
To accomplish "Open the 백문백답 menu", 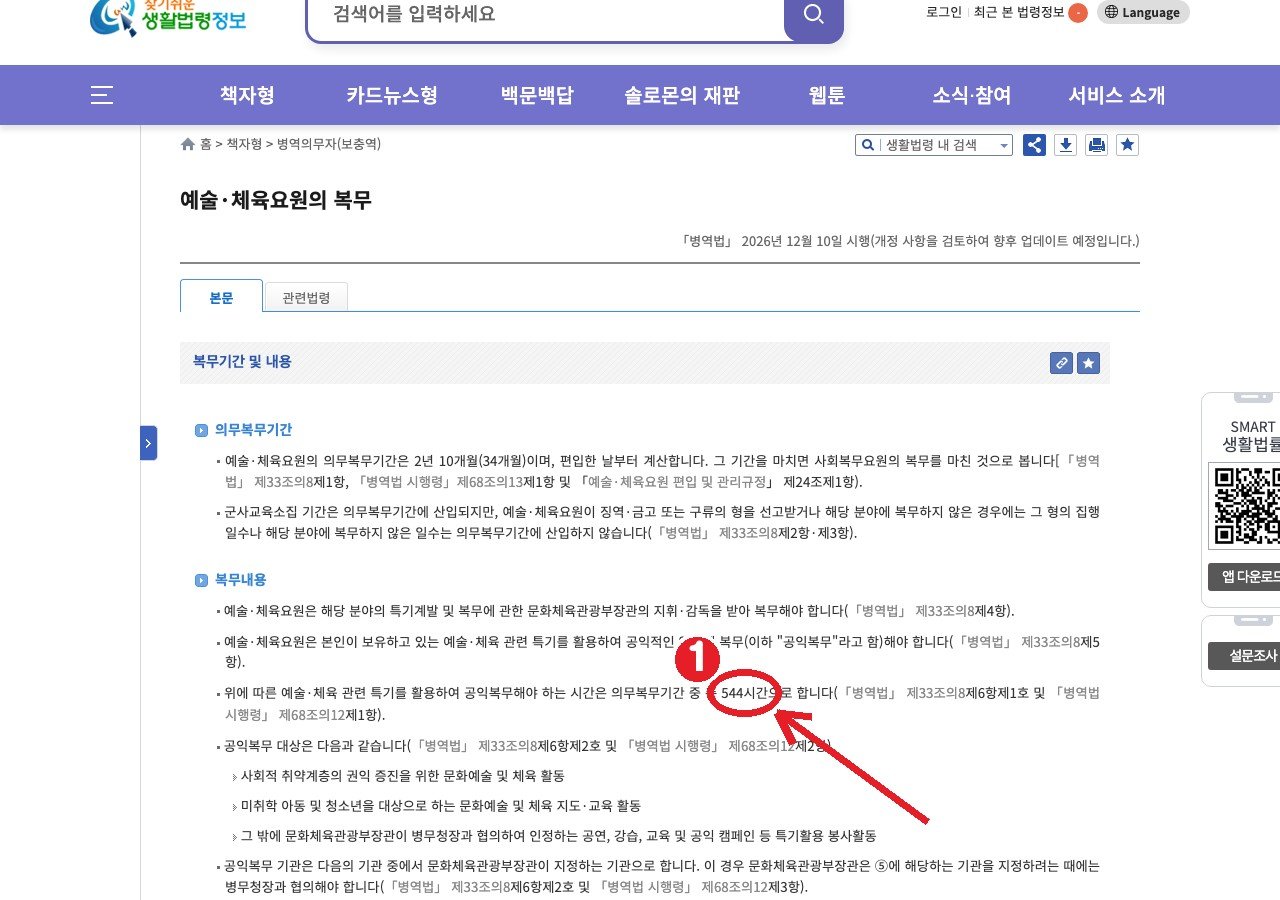I will [537, 95].
